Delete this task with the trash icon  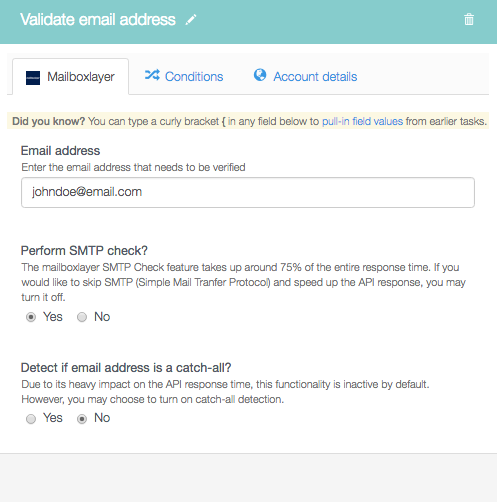tap(469, 19)
